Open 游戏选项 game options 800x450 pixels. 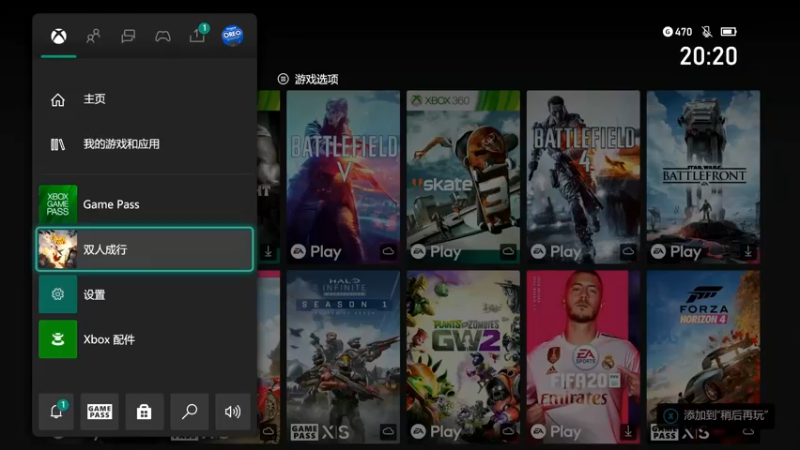(308, 79)
